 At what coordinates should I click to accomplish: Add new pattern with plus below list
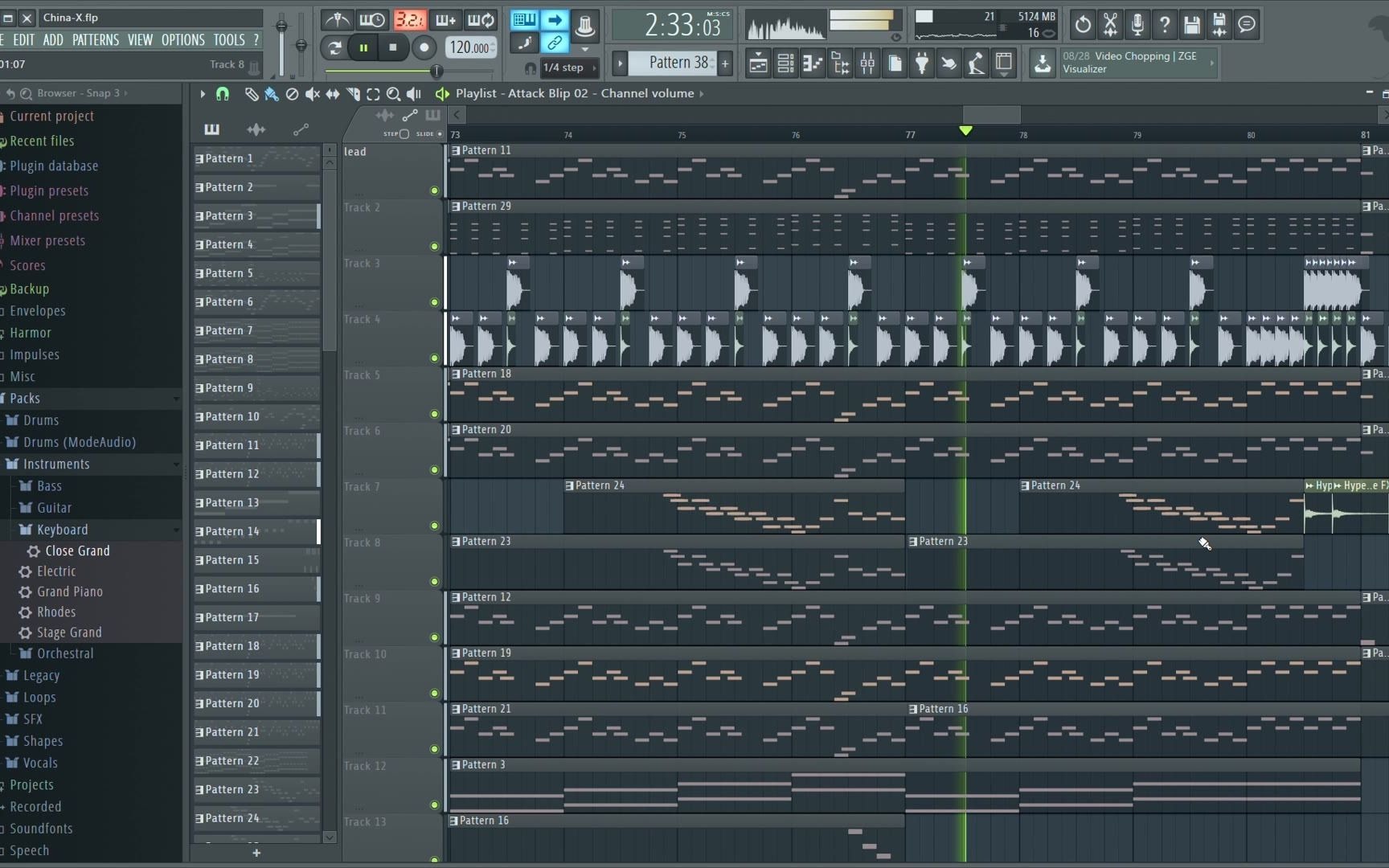(256, 853)
